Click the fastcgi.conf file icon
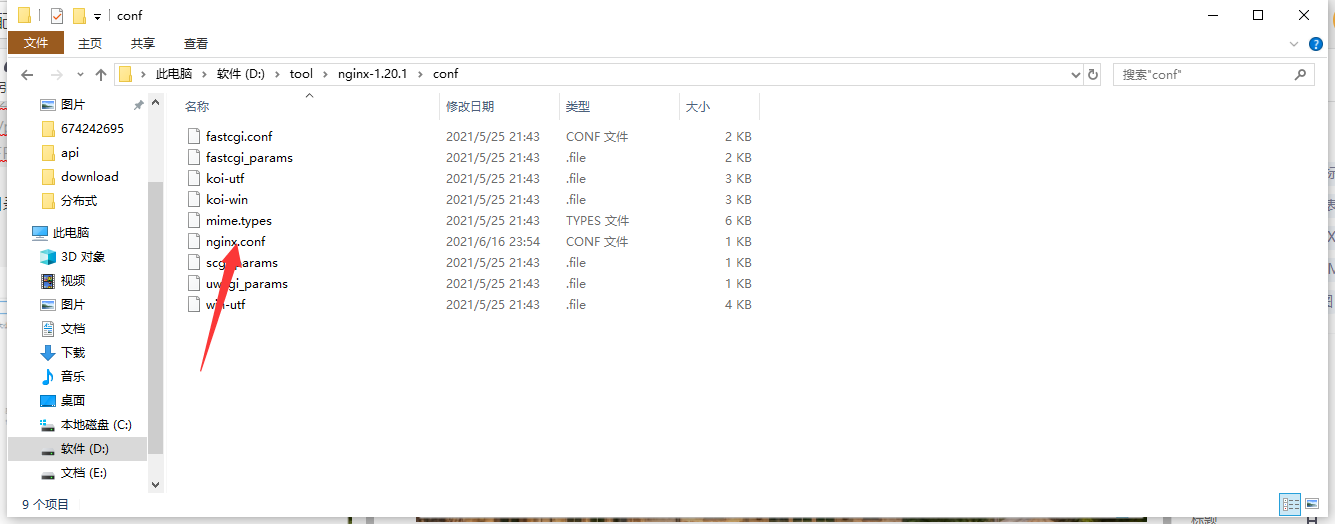This screenshot has height=524, width=1335. click(194, 137)
